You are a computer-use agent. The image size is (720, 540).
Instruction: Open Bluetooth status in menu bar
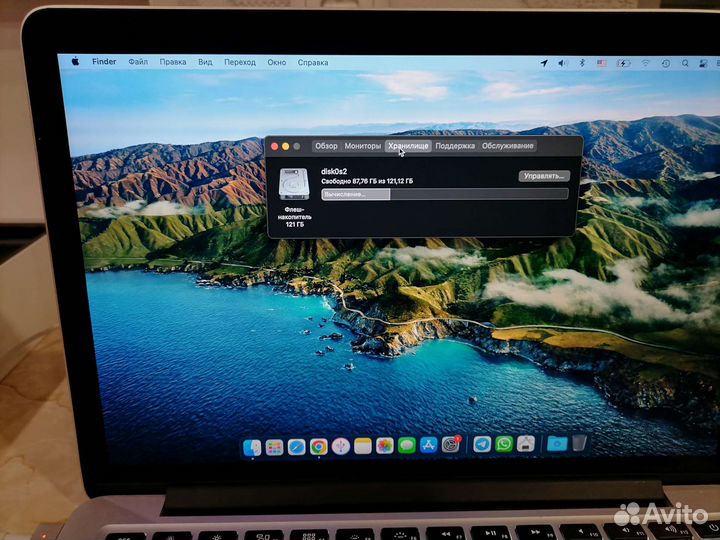point(582,63)
